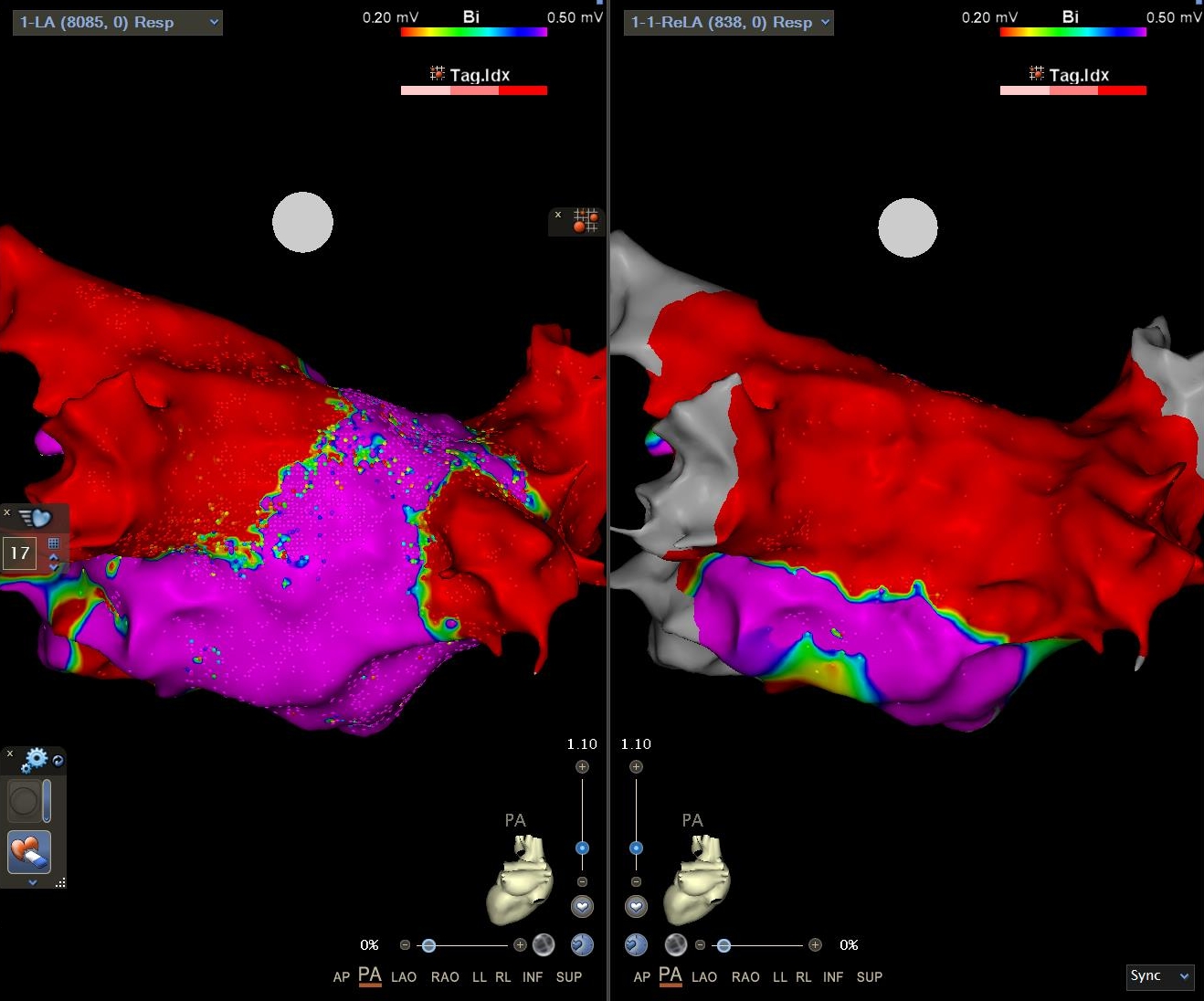Viewport: 1204px width, 1001px height.
Task: Toggle the heart button below right zoom slider
Action: 636,906
